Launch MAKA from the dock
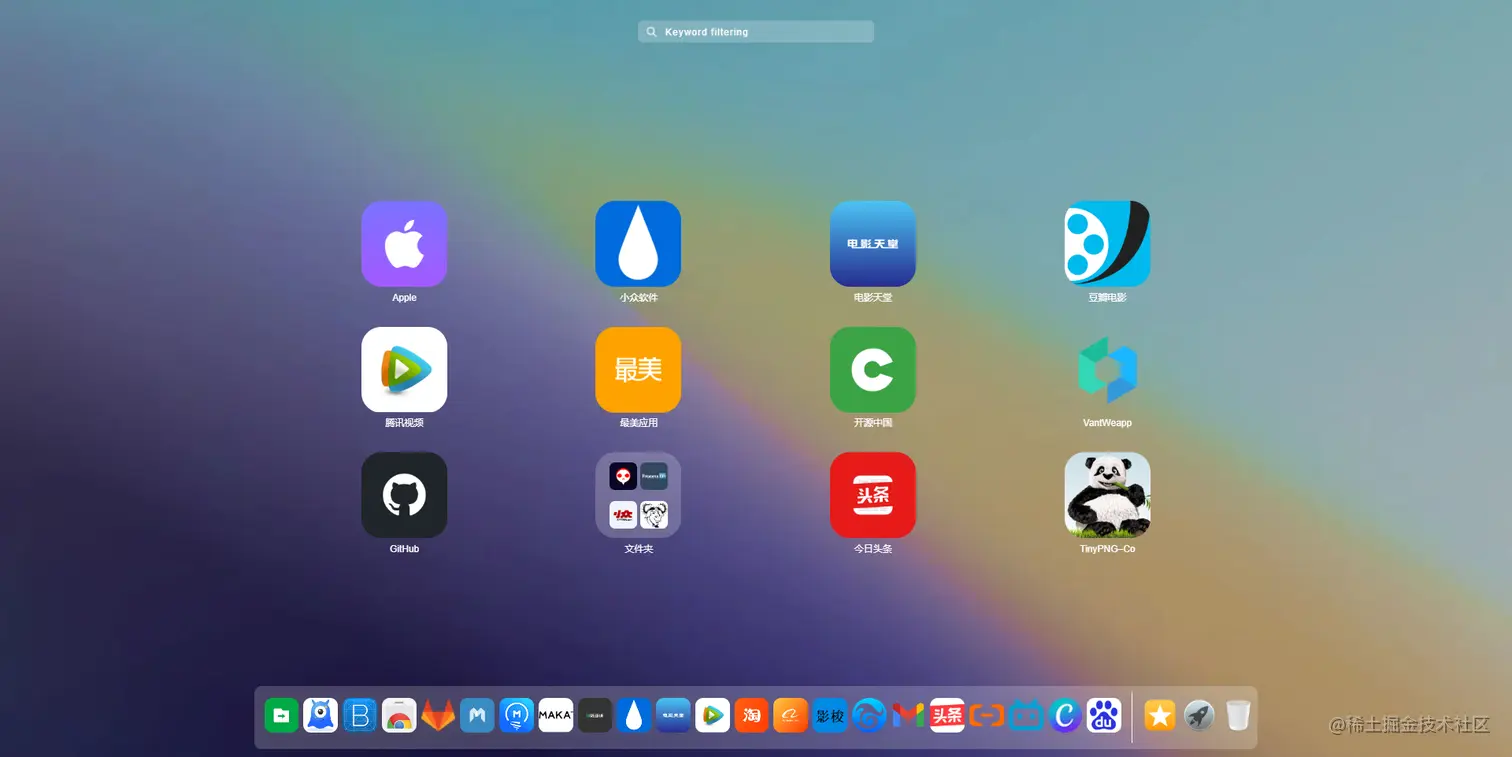 [x=555, y=715]
